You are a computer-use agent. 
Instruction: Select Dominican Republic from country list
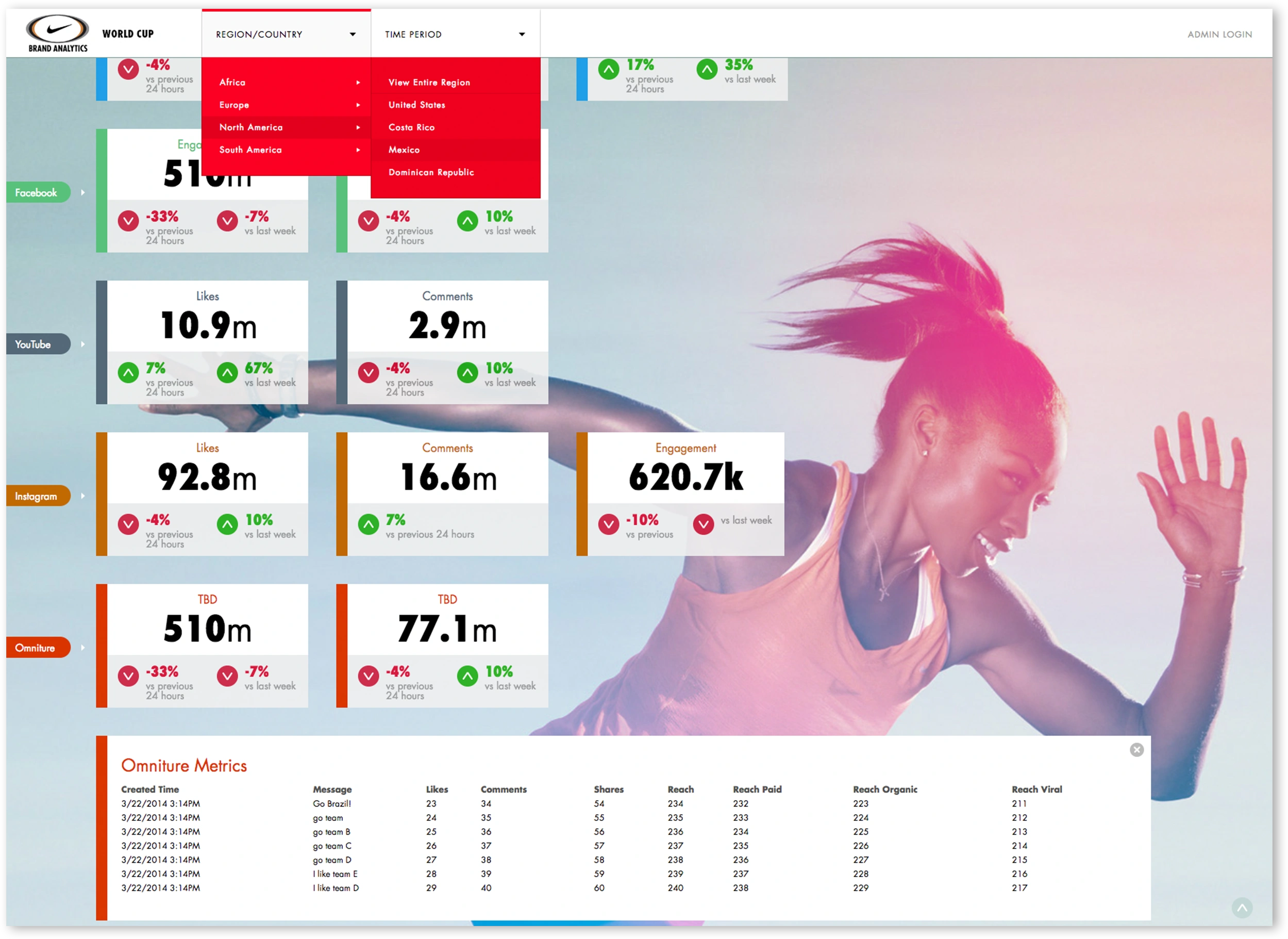pos(432,172)
